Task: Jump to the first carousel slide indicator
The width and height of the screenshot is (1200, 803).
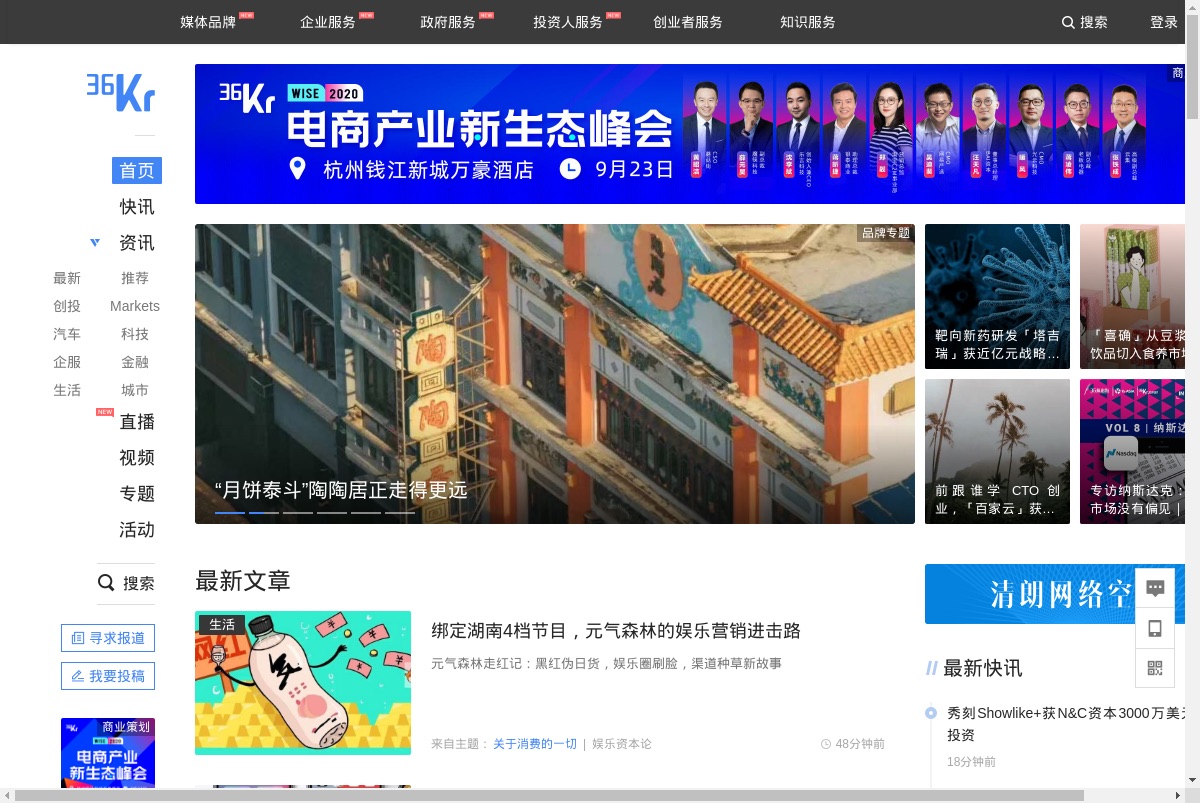Action: point(230,513)
